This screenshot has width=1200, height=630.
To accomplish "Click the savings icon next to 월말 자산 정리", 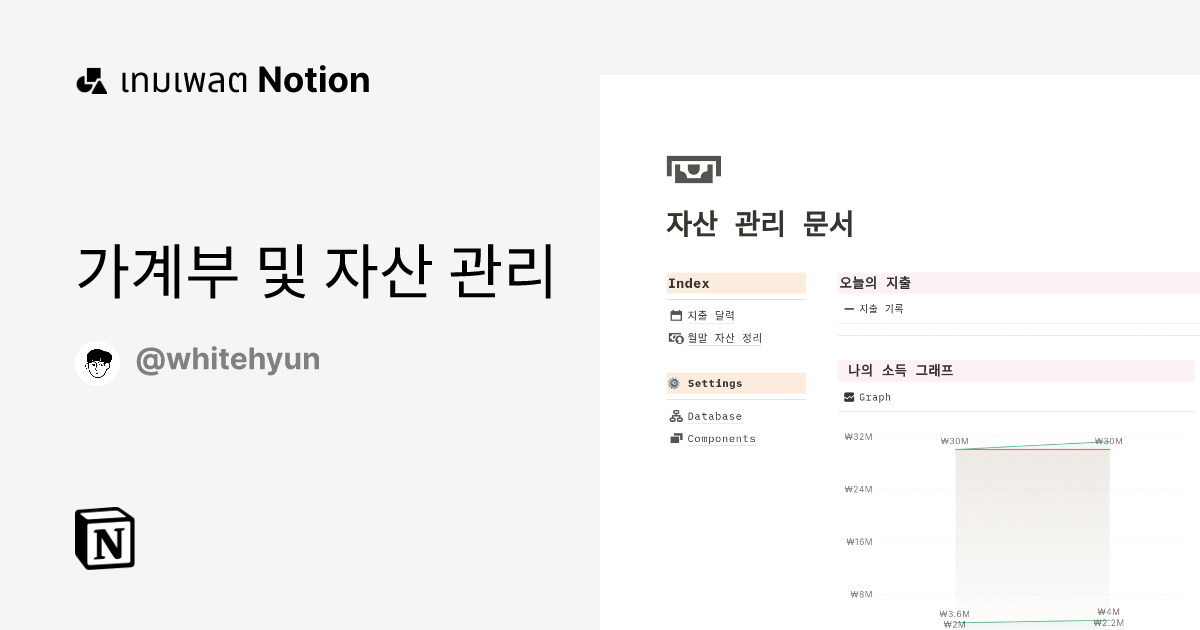I will click(x=677, y=337).
